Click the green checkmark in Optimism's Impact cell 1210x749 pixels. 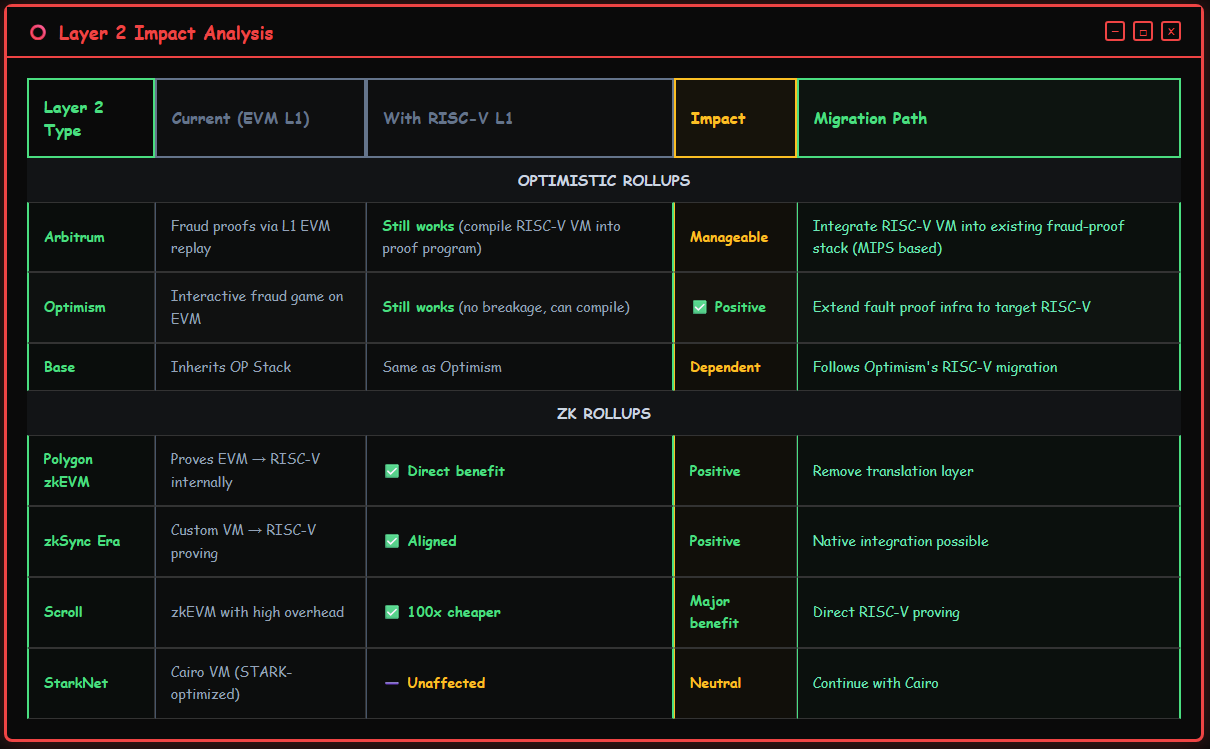[x=700, y=307]
